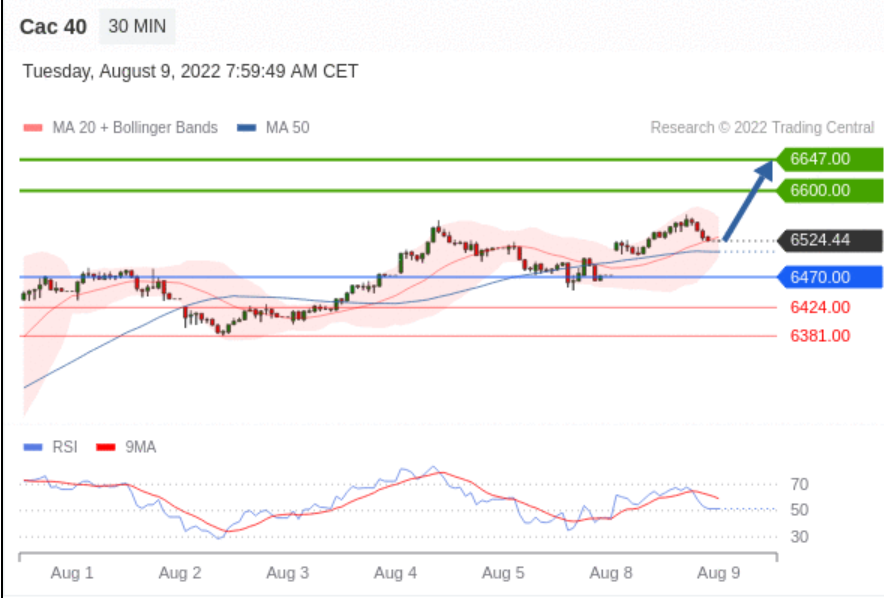Screen dimensions: 884x601
Task: Click the Aug 2 date axis label
Action: coord(180,573)
